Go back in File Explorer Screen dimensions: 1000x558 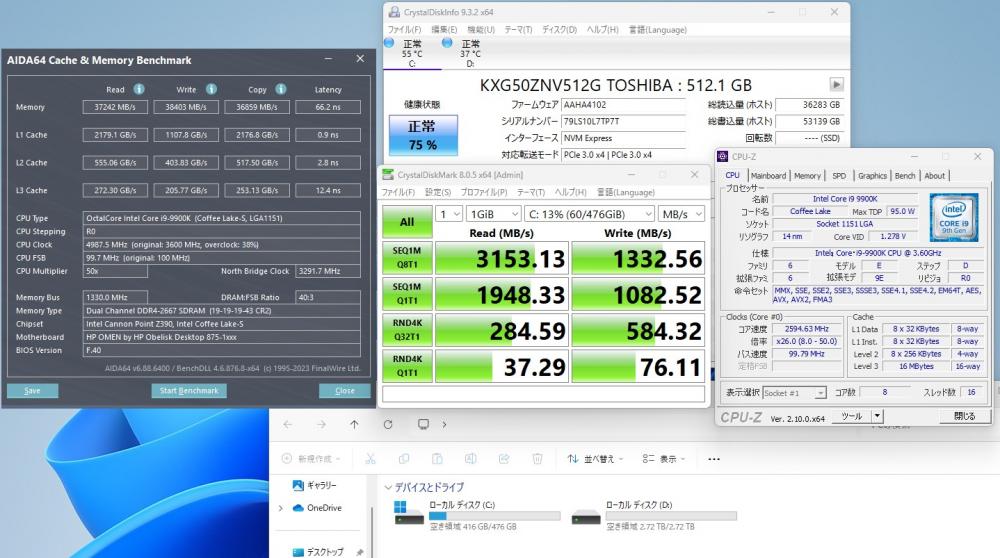288,424
